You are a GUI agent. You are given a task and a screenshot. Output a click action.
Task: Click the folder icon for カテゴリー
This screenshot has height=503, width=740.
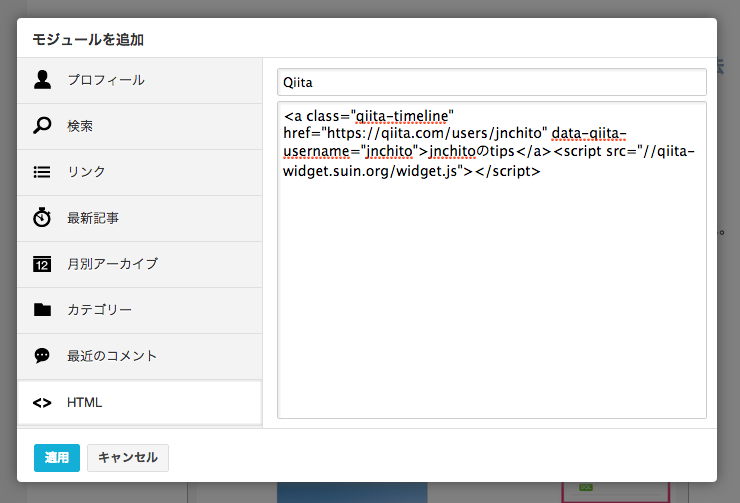click(42, 310)
